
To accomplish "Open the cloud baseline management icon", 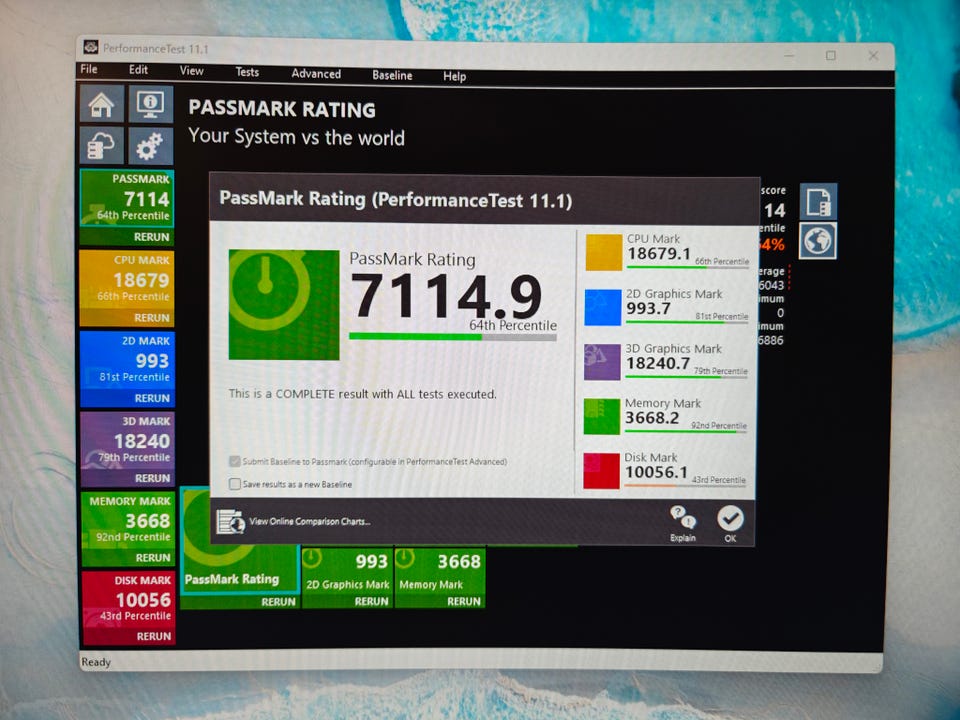I will [x=102, y=146].
